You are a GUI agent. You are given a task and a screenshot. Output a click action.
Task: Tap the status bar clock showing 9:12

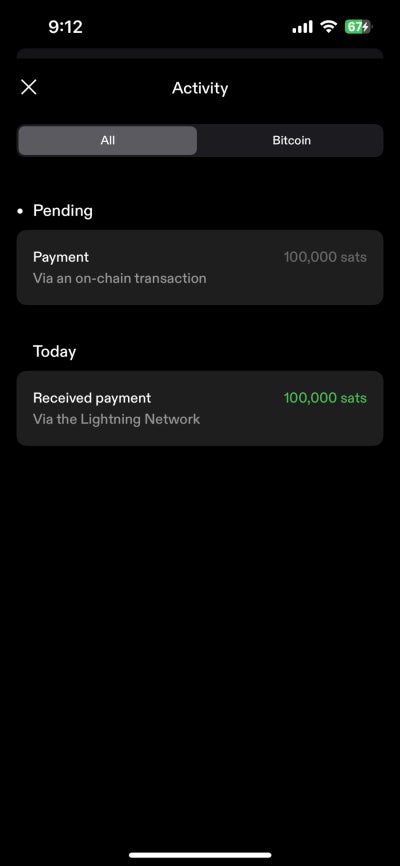pyautogui.click(x=65, y=27)
